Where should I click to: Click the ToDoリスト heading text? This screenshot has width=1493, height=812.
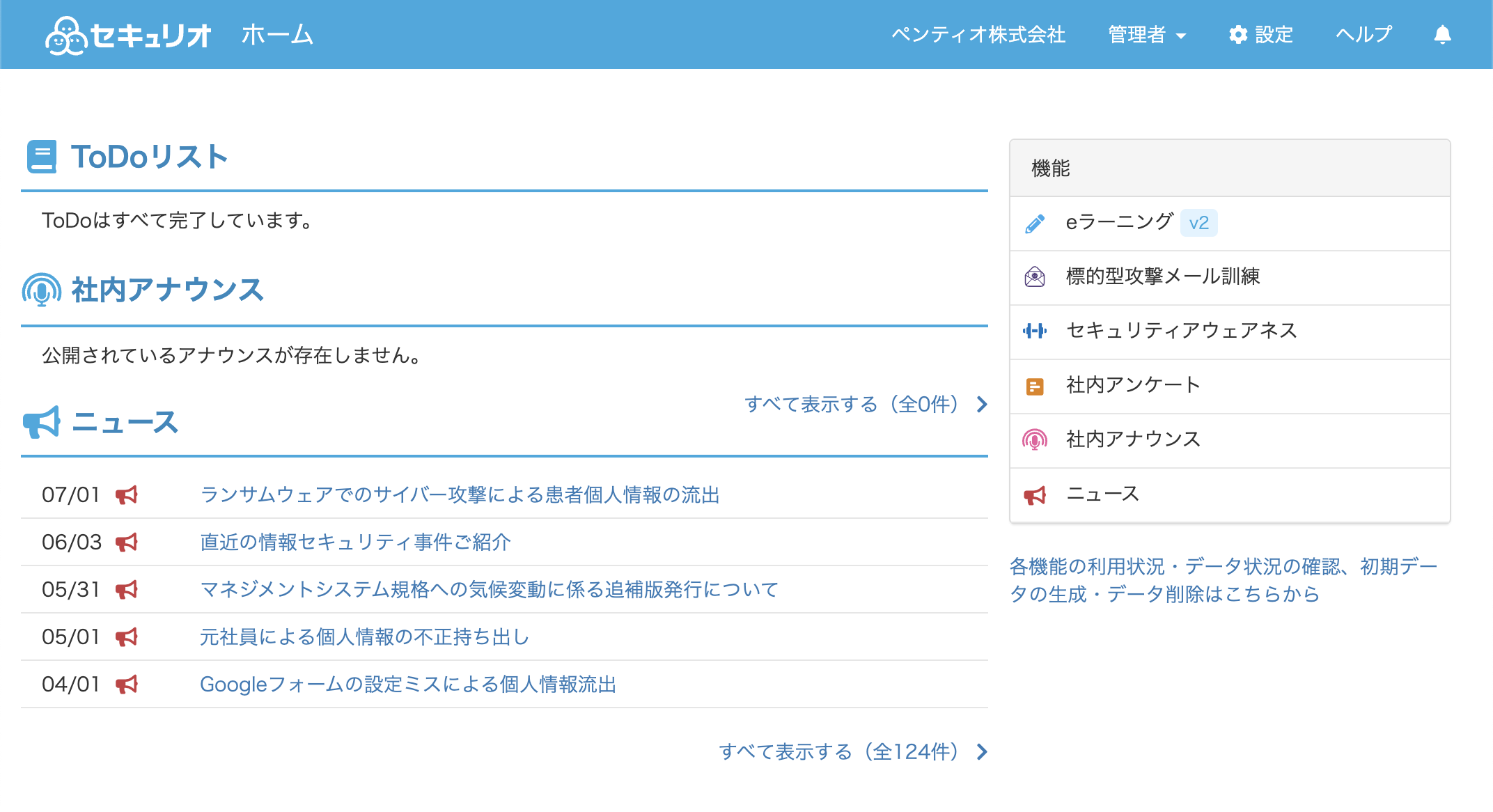(149, 157)
